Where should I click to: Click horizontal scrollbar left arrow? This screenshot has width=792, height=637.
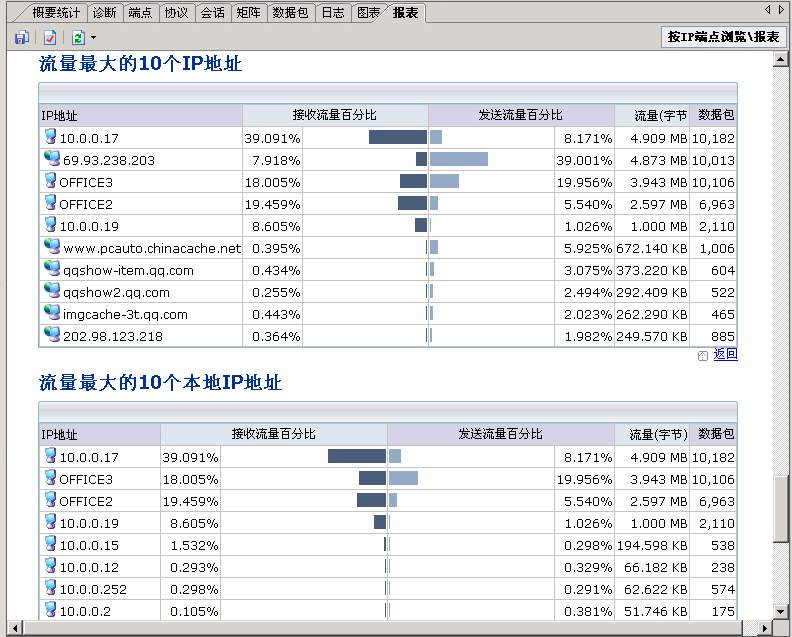point(15,628)
